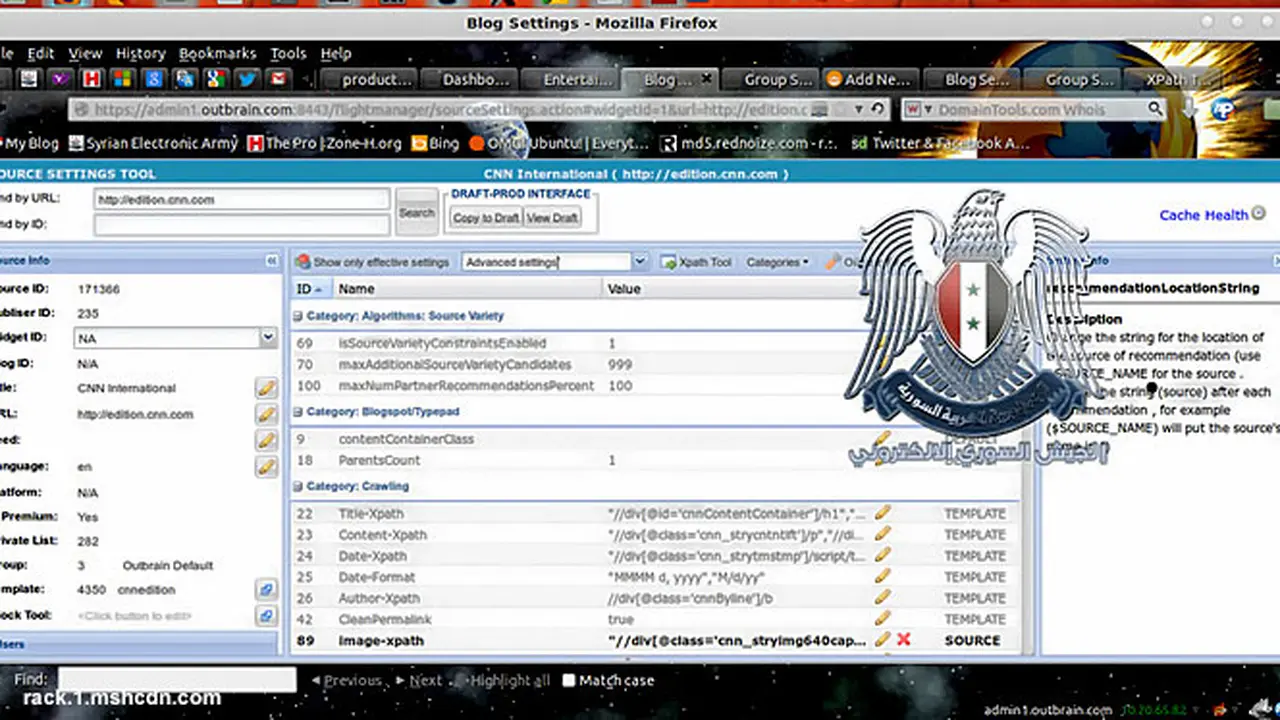Open the Bookmarks menu

pyautogui.click(x=217, y=53)
